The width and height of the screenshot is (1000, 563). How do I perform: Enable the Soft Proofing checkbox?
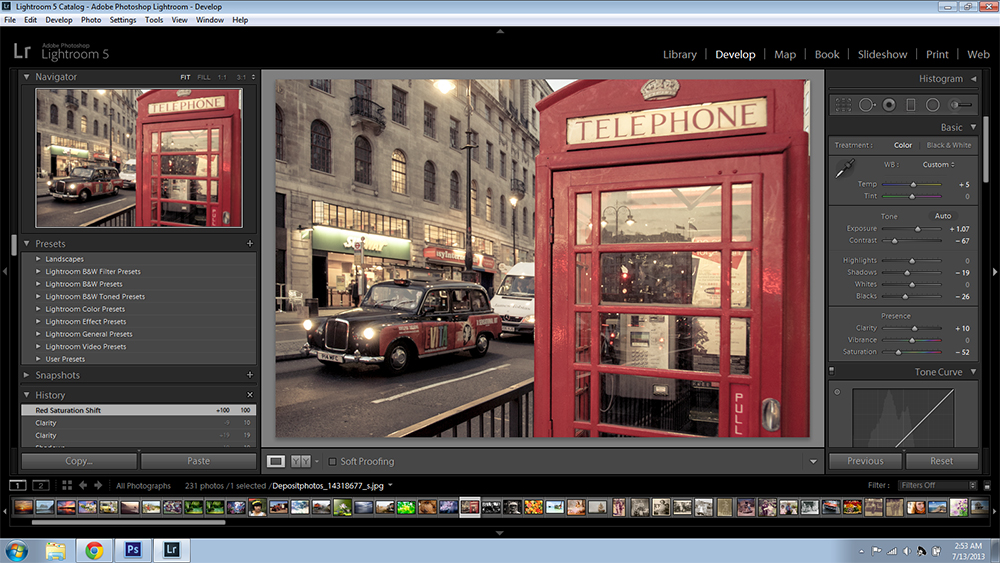pyautogui.click(x=333, y=461)
